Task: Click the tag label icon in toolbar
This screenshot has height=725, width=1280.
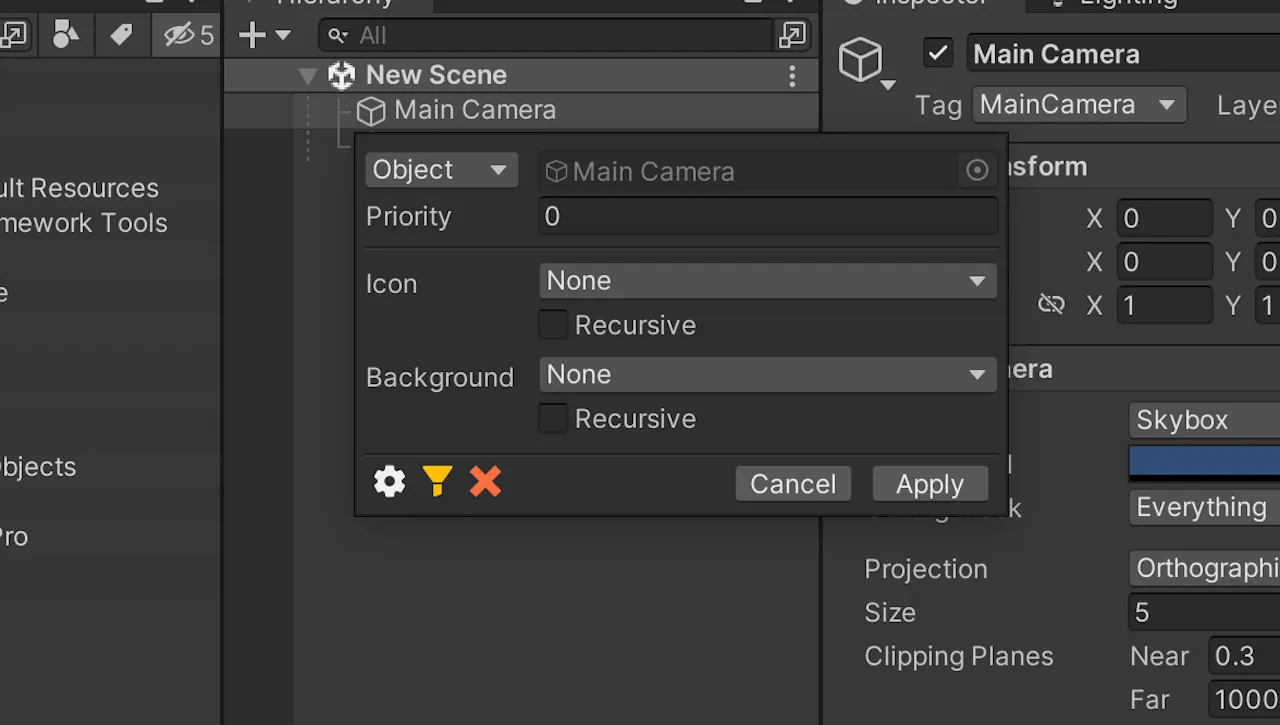Action: [x=121, y=35]
